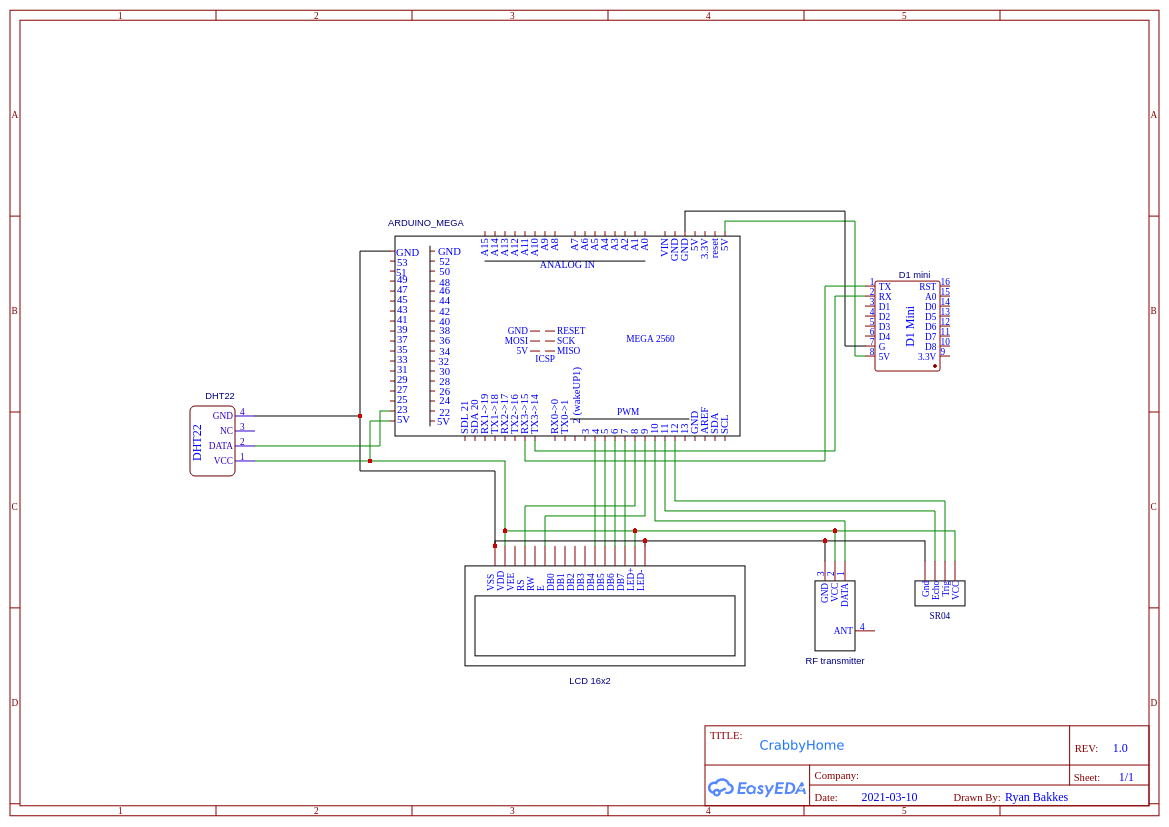Click the LCD 16x2 component label
This screenshot has width=1169, height=827.
coord(590,681)
